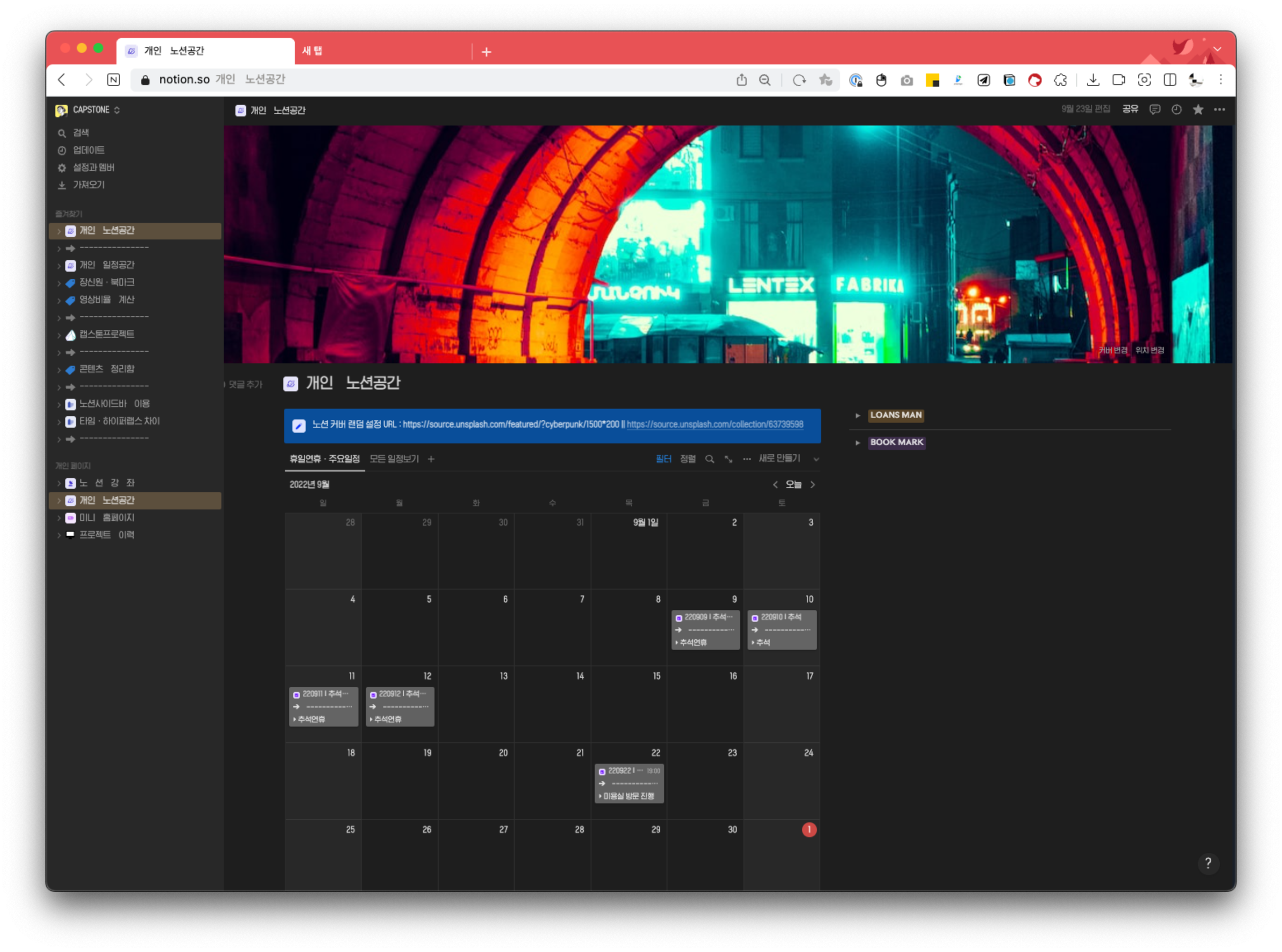Image resolution: width=1282 pixels, height=952 pixels.
Task: Expand 캡스톤프로젝트 page in sidebar
Action: pyautogui.click(x=59, y=335)
